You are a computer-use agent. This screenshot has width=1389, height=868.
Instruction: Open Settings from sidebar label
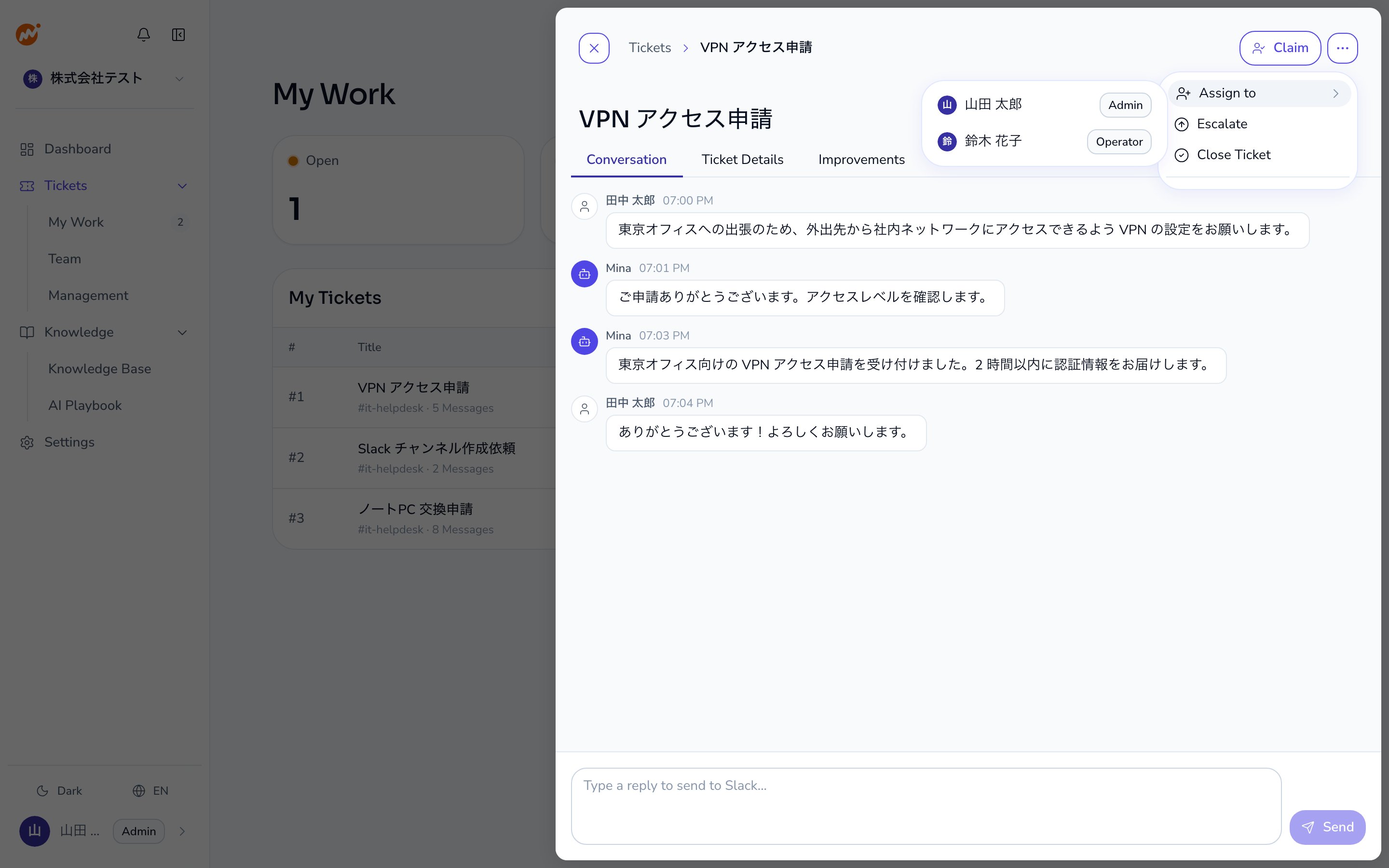coord(69,442)
